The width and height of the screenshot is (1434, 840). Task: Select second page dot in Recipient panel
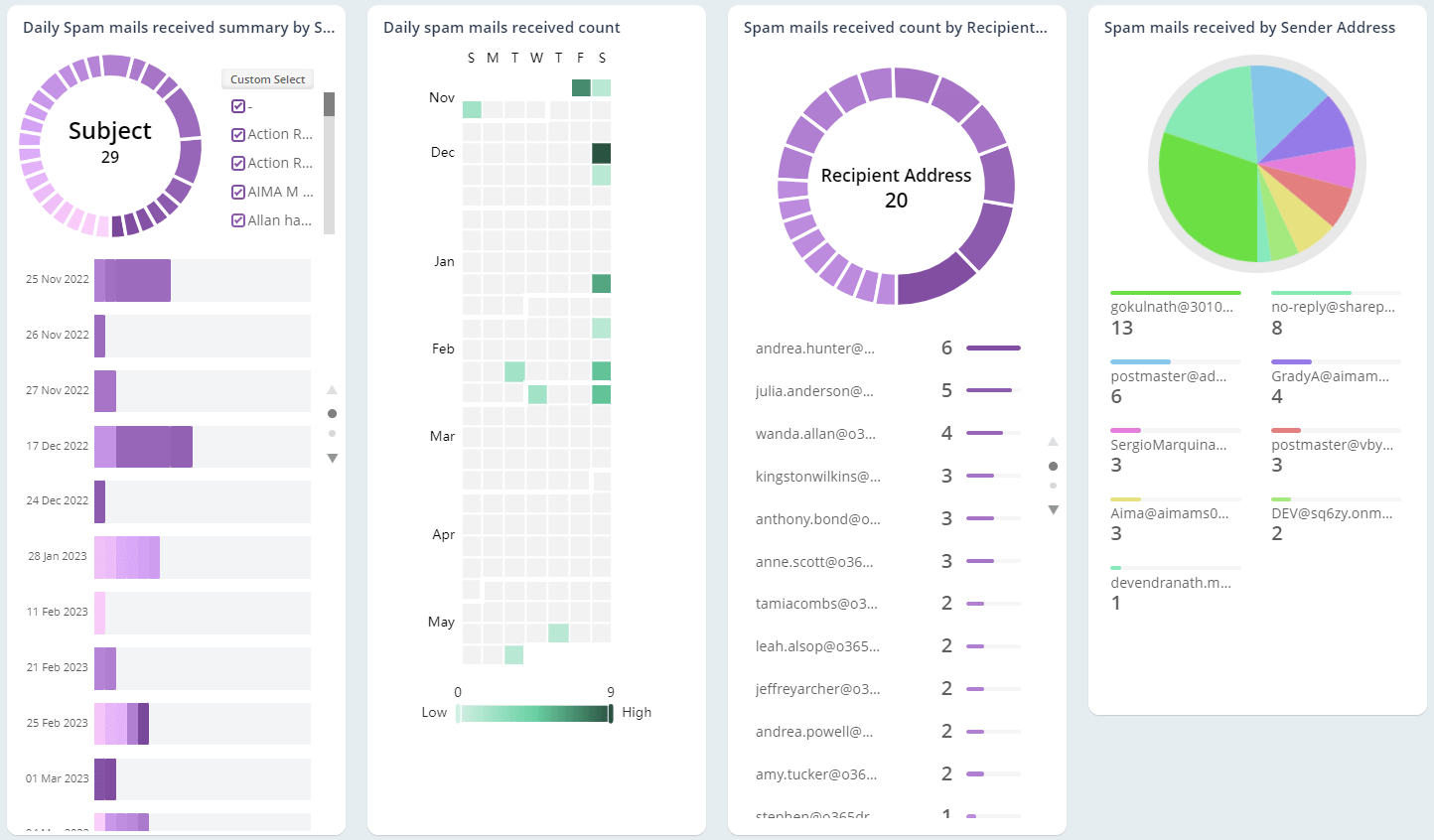pyautogui.click(x=1054, y=486)
